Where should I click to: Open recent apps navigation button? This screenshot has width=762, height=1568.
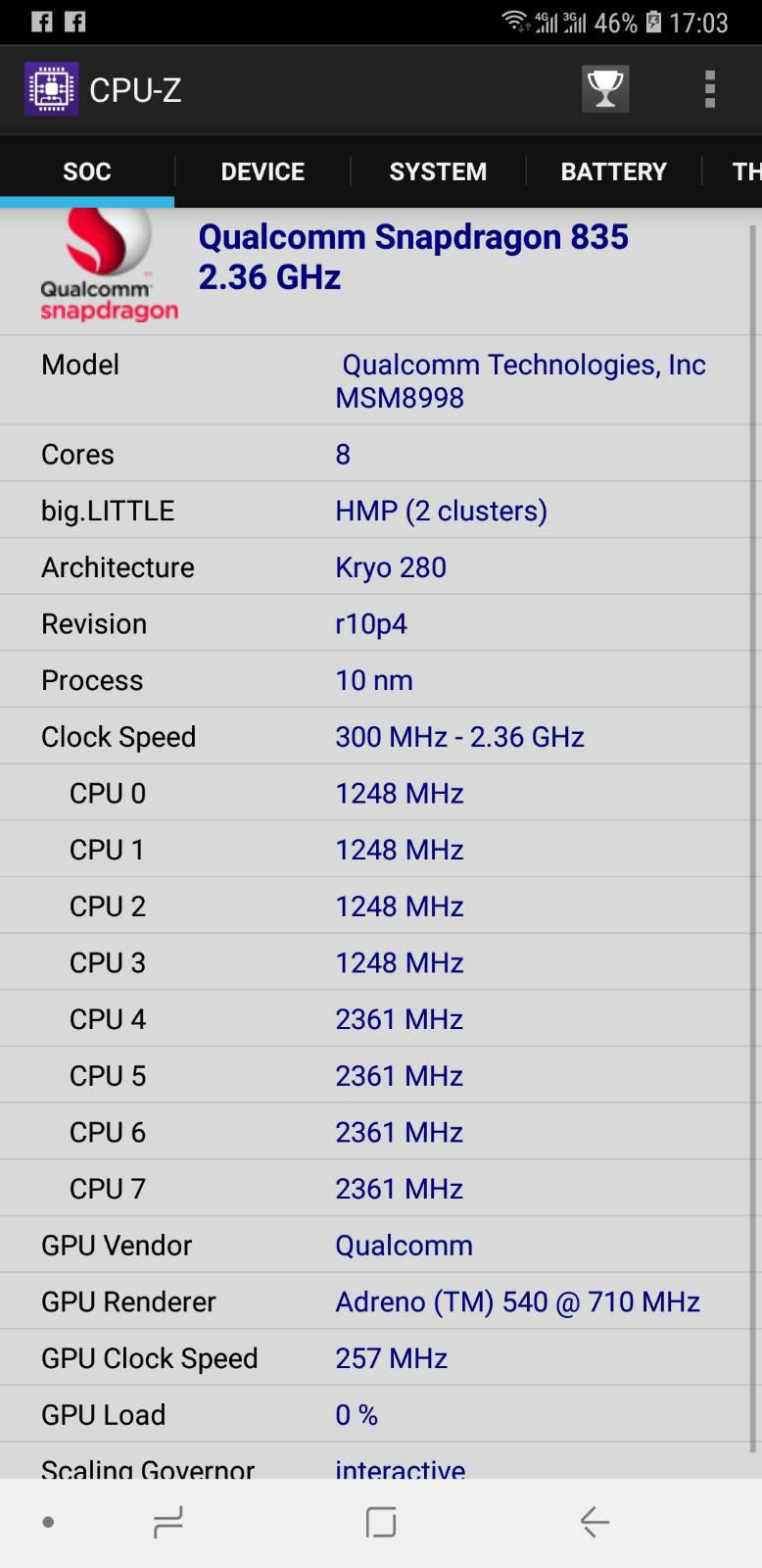pos(168,1522)
